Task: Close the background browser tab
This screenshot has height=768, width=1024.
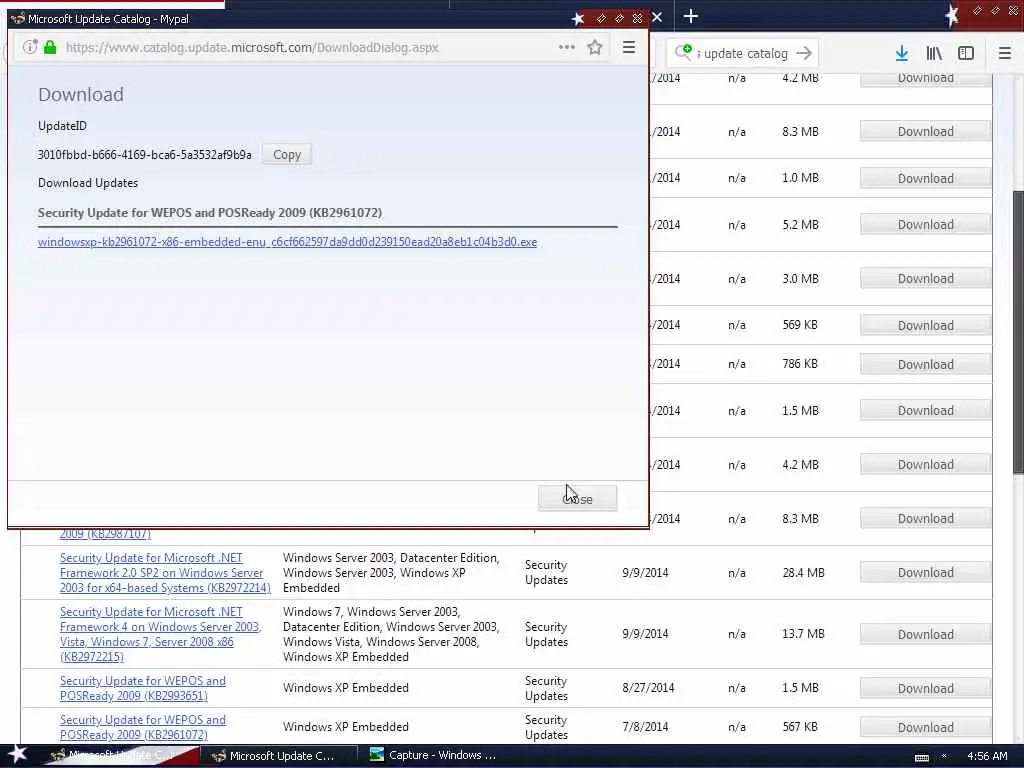Action: click(x=658, y=18)
